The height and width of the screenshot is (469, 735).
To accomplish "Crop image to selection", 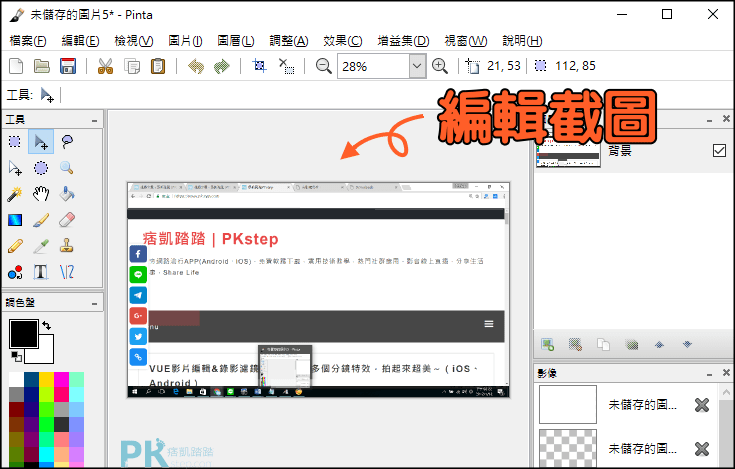I will 259,66.
